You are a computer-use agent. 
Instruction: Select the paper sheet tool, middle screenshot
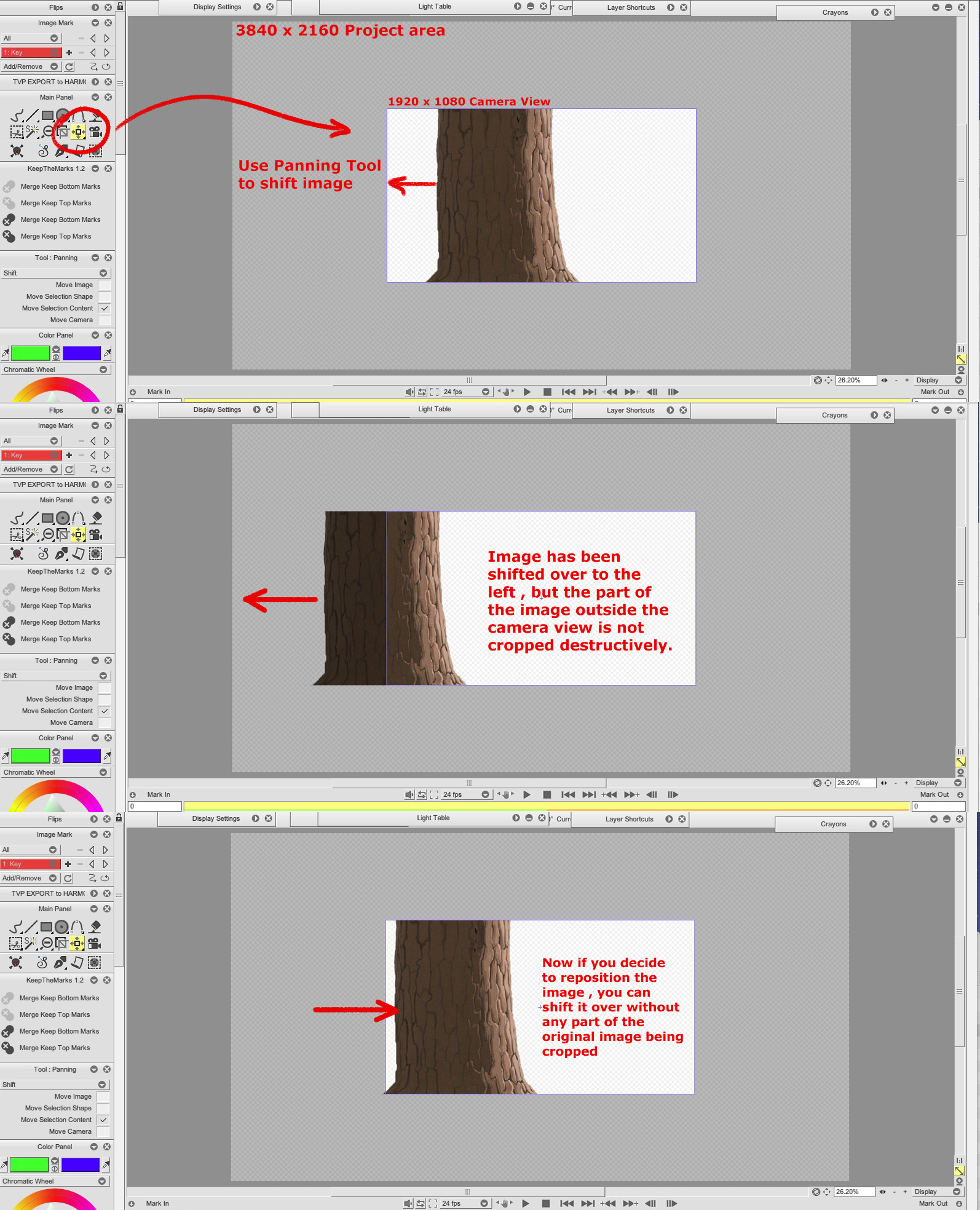(78, 554)
